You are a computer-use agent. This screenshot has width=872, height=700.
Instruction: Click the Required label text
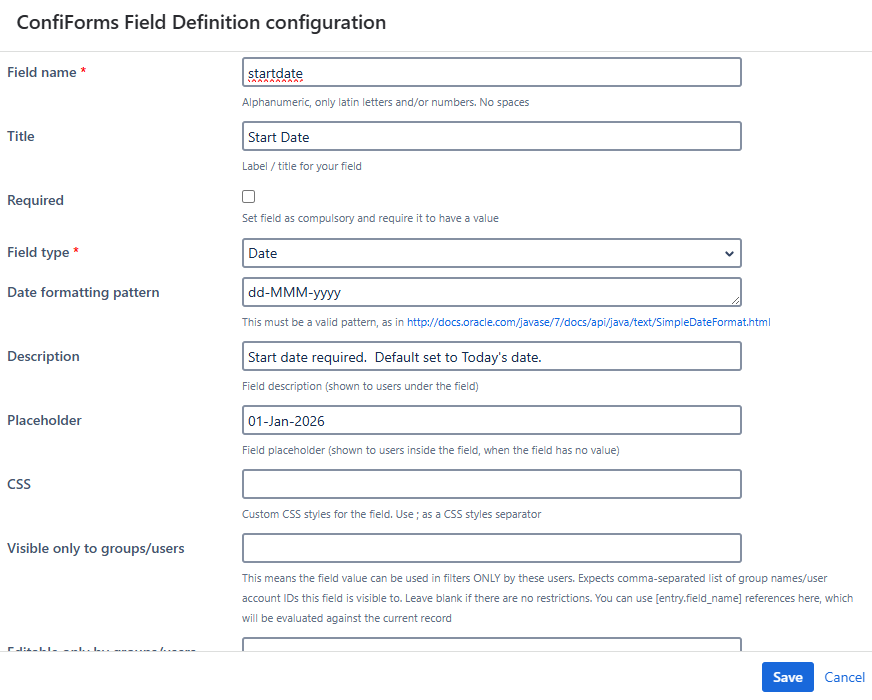35,200
